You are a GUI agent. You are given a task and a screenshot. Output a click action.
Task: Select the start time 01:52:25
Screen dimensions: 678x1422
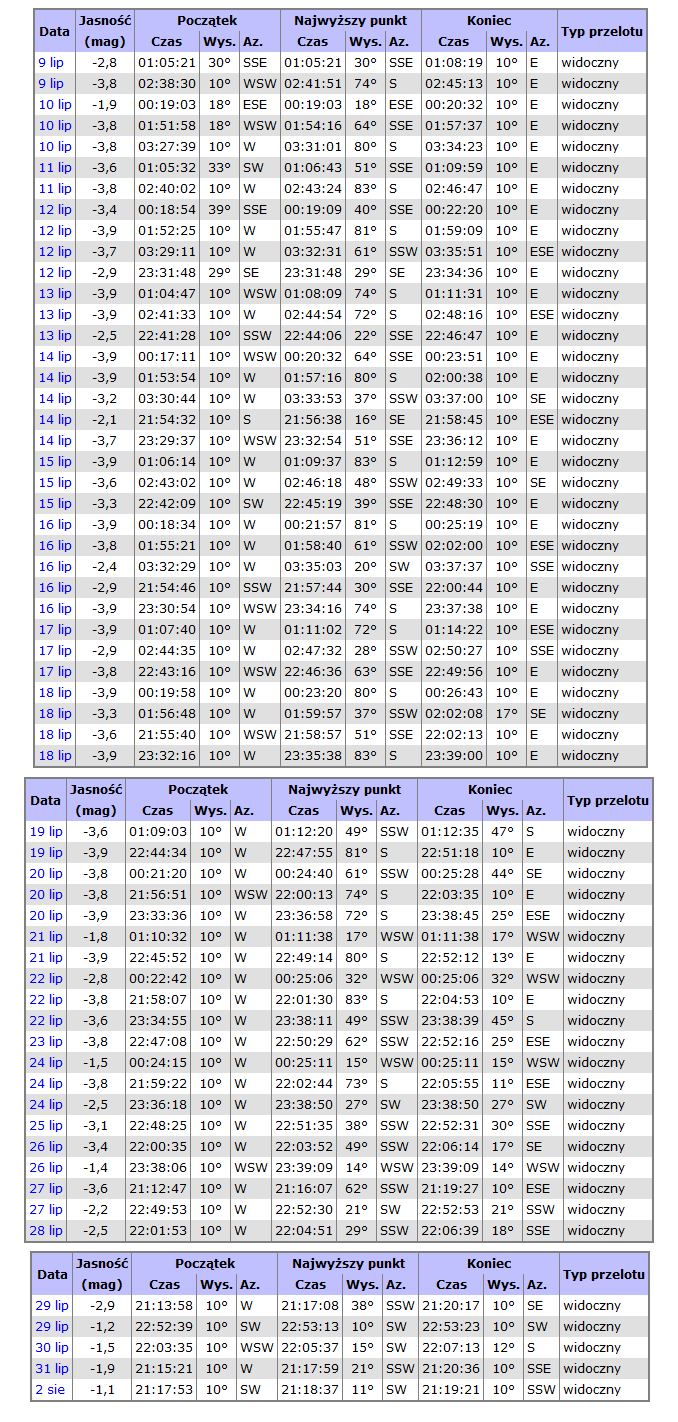pos(167,230)
